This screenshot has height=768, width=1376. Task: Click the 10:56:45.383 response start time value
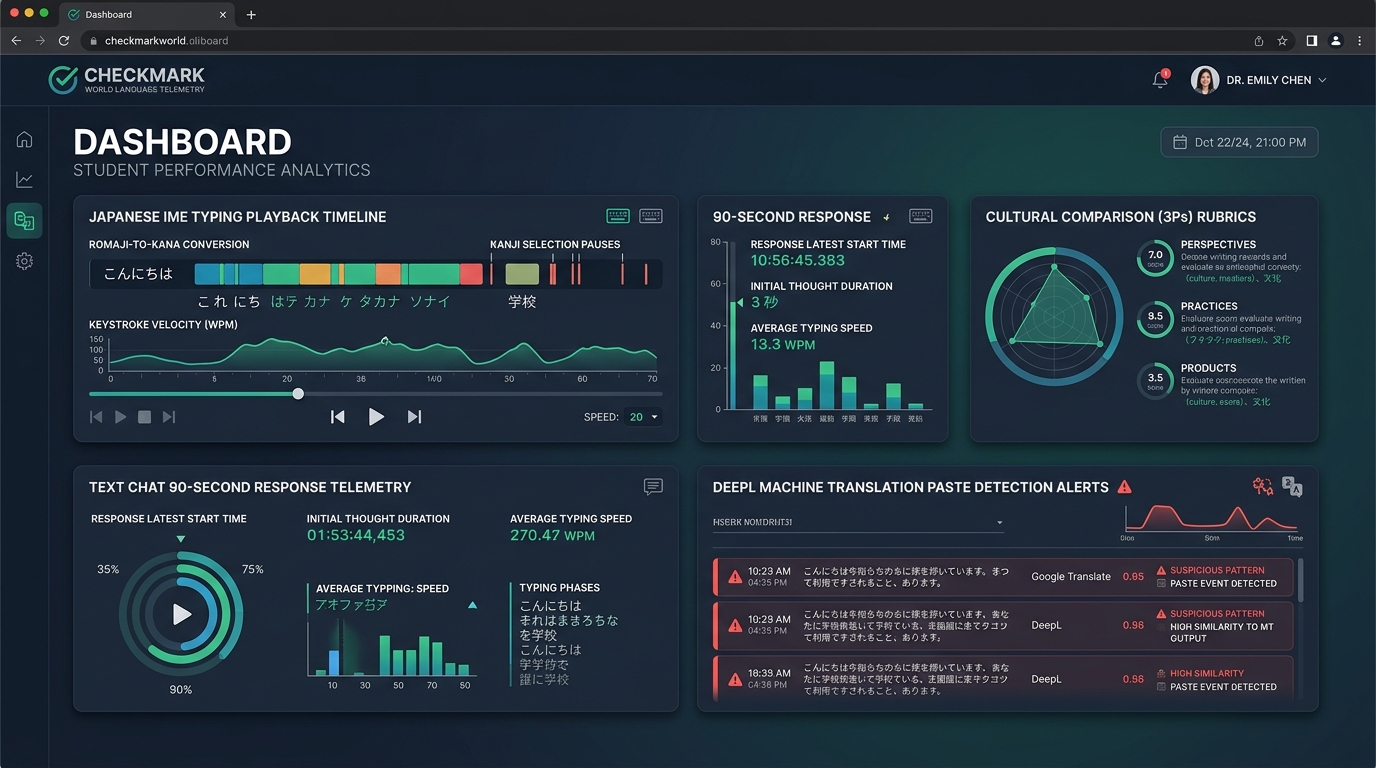pyautogui.click(x=798, y=260)
